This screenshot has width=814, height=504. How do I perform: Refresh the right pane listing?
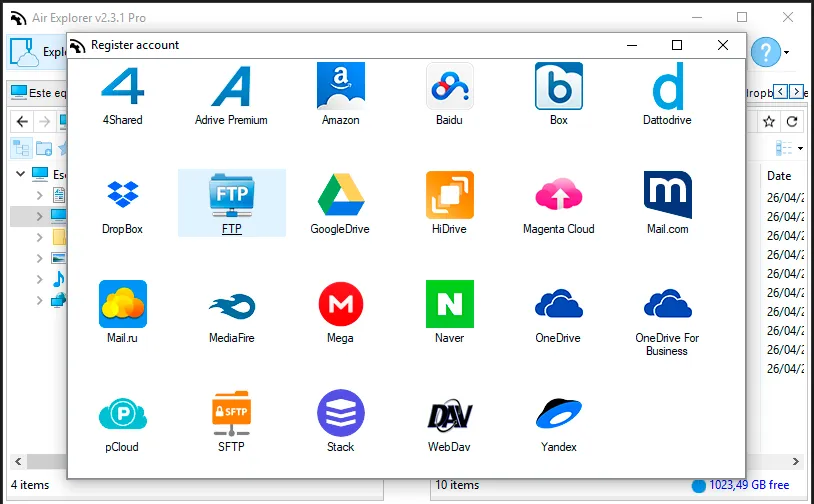click(792, 122)
